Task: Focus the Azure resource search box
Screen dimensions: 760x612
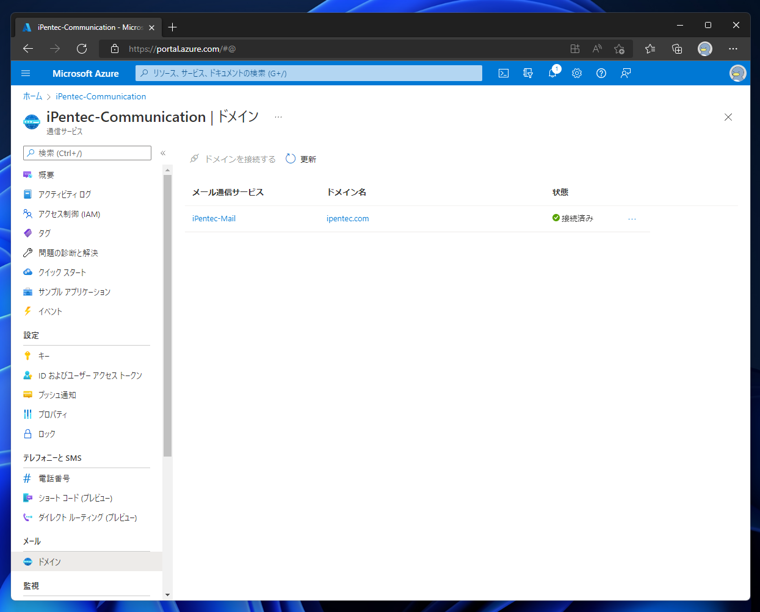Action: (309, 73)
